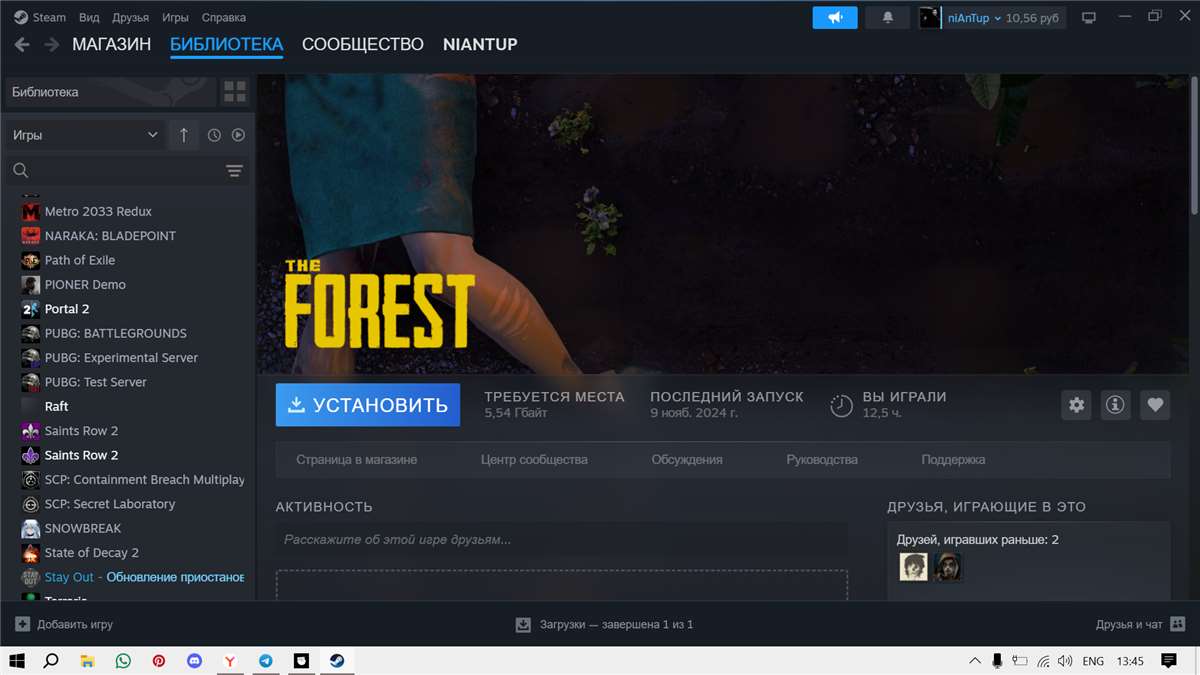This screenshot has width=1200, height=675.
Task: Open the library filter options icon
Action: click(234, 170)
